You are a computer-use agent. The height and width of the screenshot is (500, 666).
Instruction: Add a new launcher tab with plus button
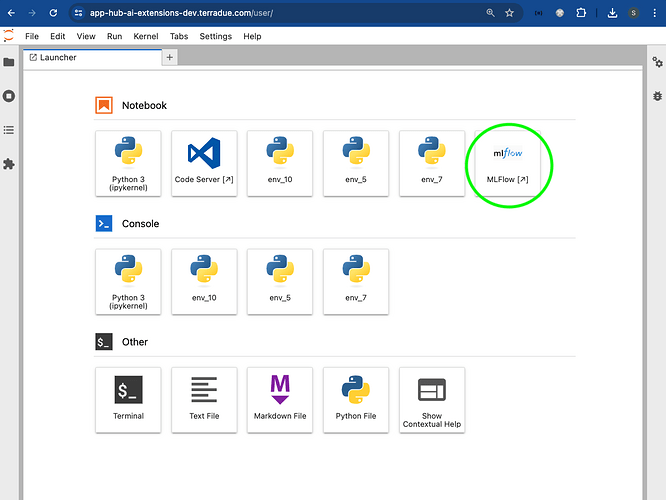click(x=170, y=58)
